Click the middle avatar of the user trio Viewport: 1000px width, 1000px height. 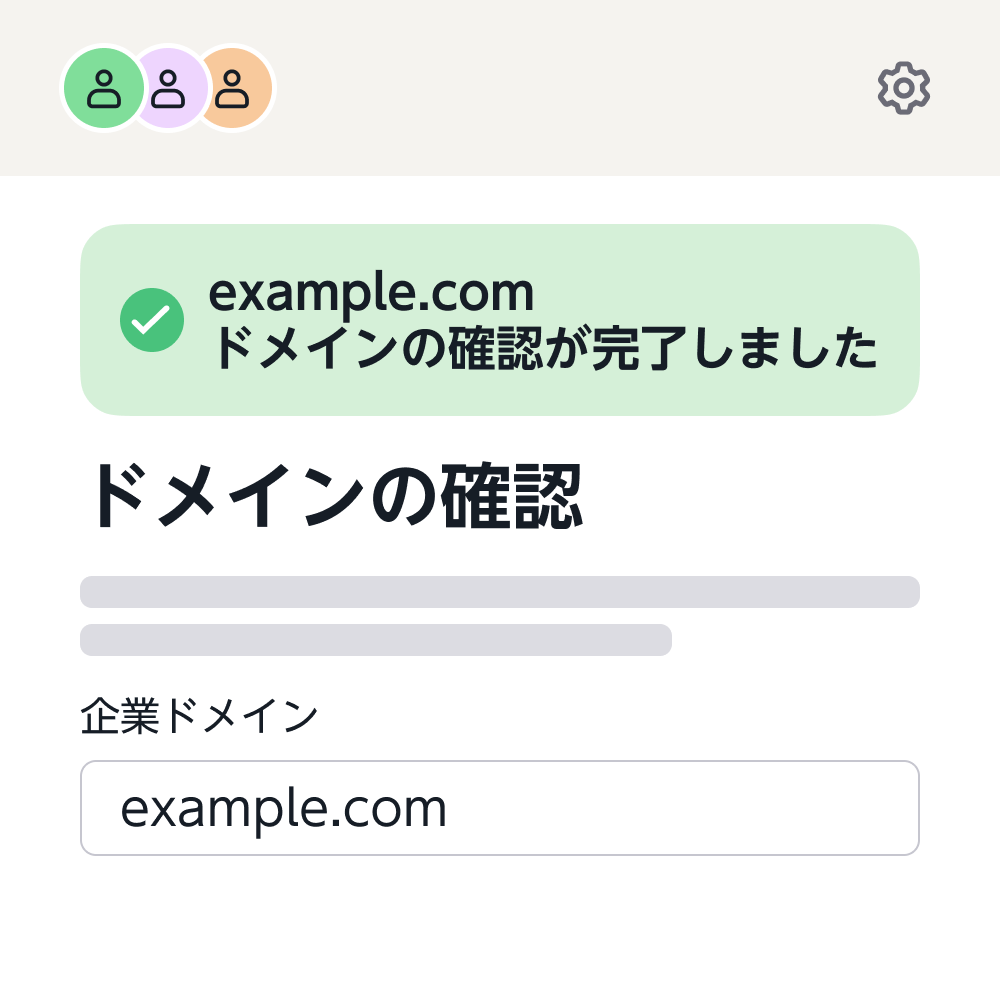[168, 88]
